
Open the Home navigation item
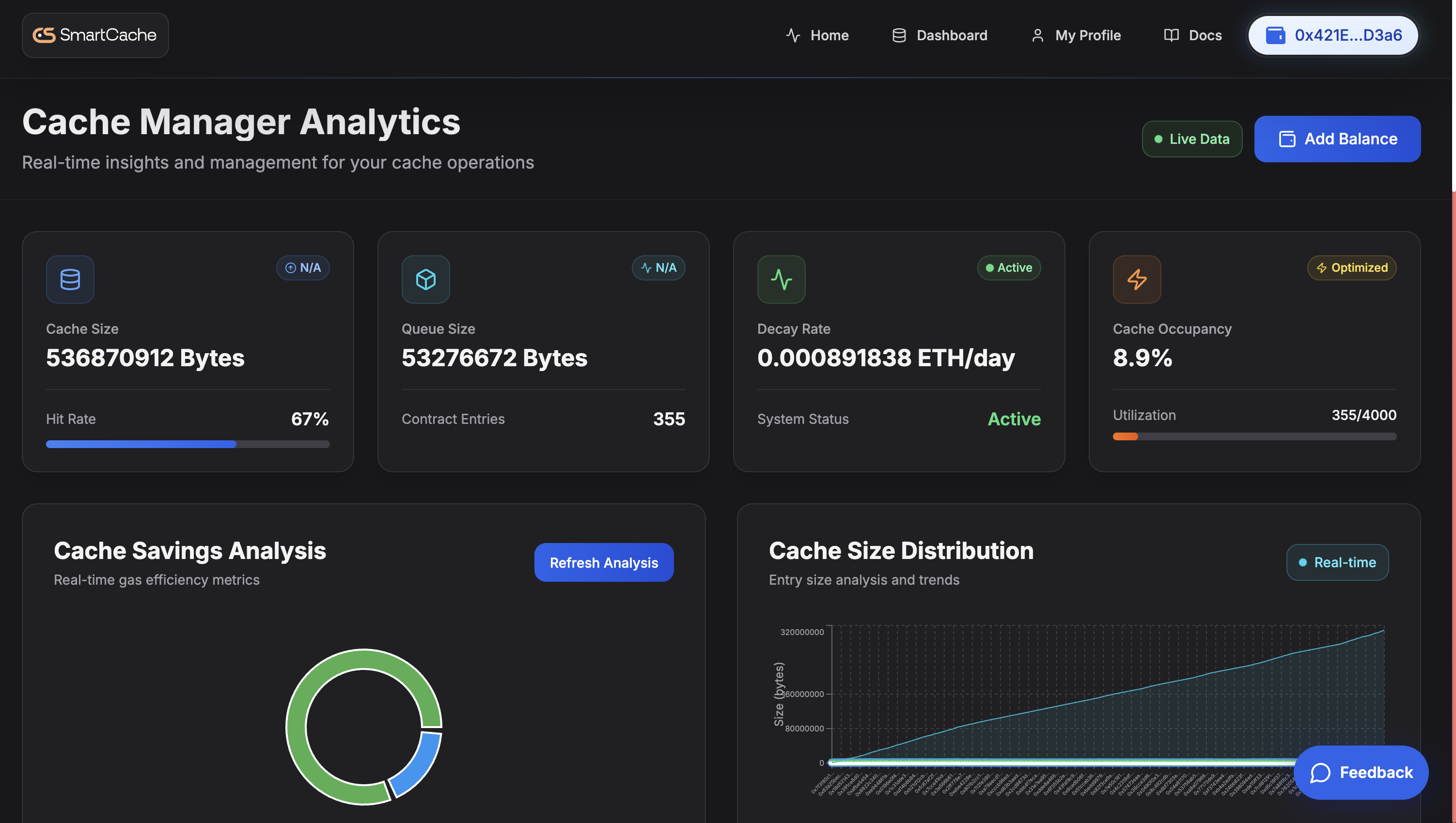817,35
